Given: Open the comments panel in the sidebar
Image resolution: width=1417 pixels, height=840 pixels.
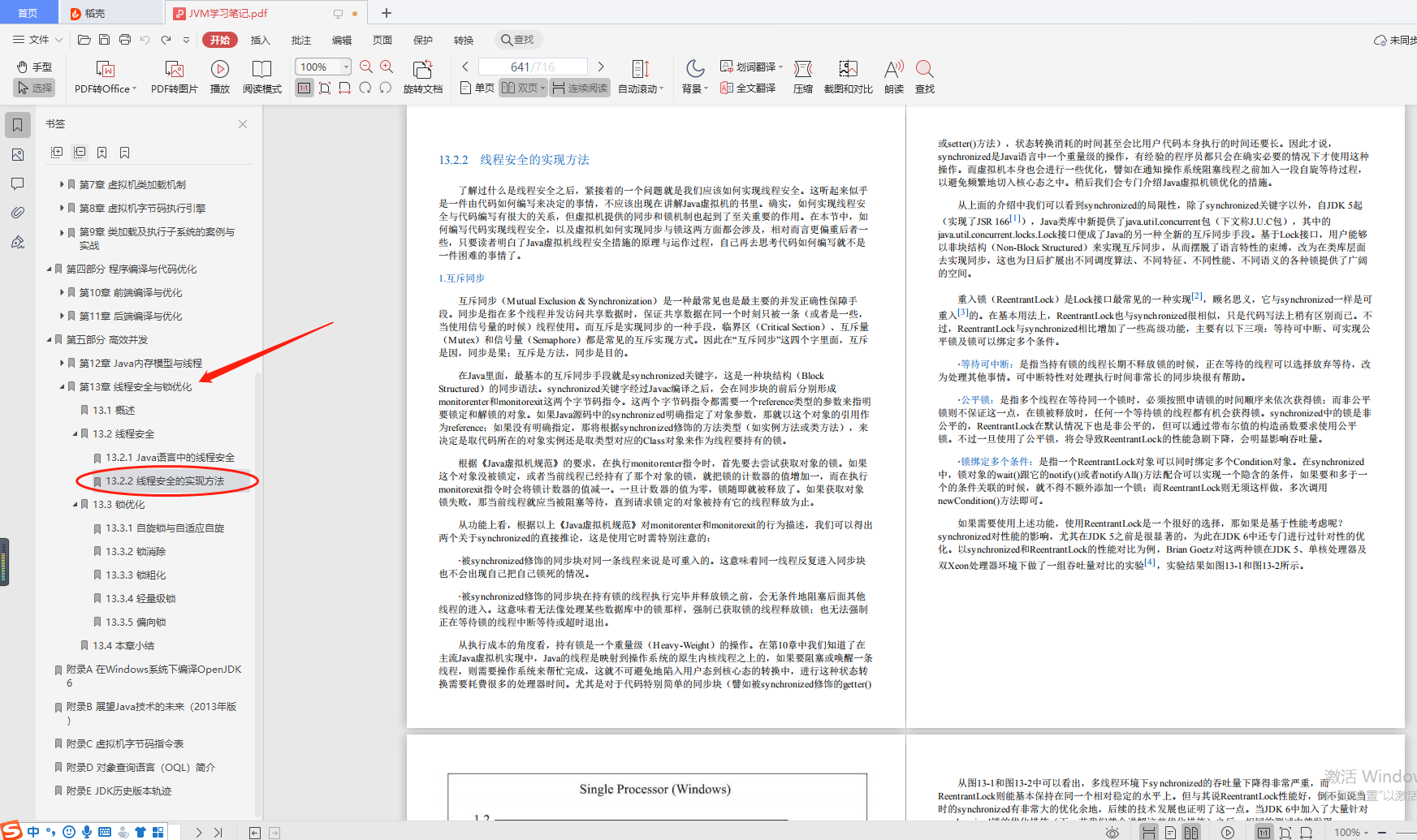Looking at the screenshot, I should click(18, 183).
